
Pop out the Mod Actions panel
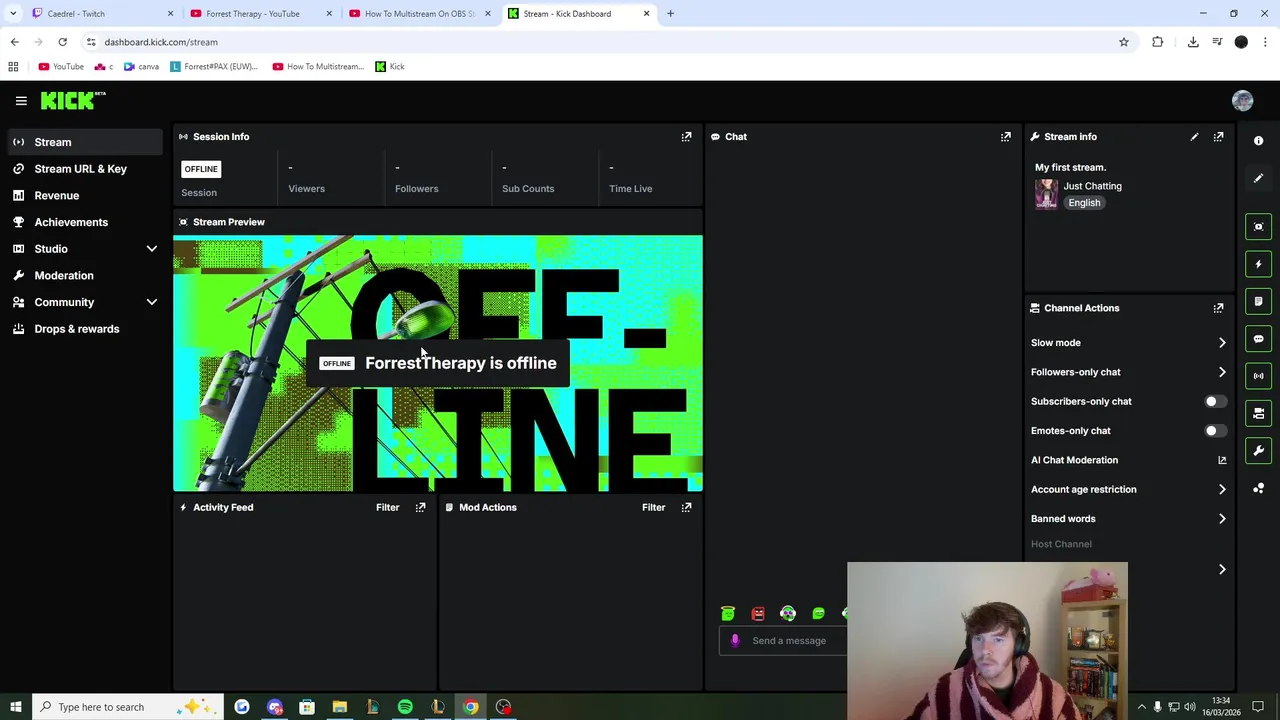pos(686,507)
